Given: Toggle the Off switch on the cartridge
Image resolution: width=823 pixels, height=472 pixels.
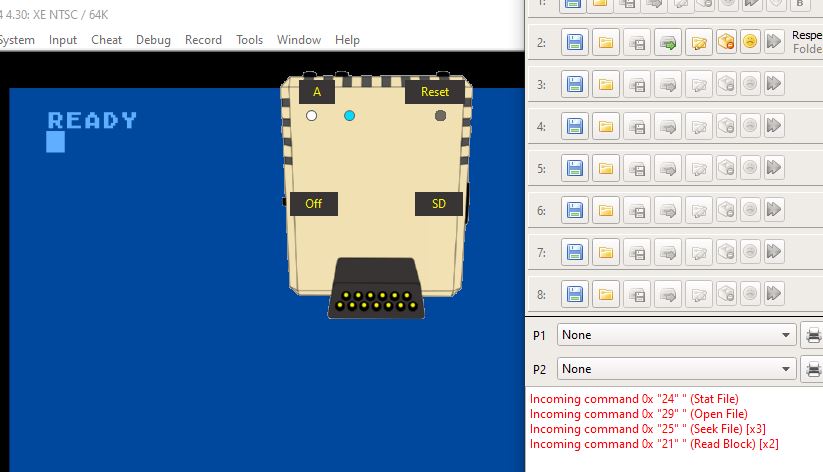Looking at the screenshot, I should [x=313, y=204].
